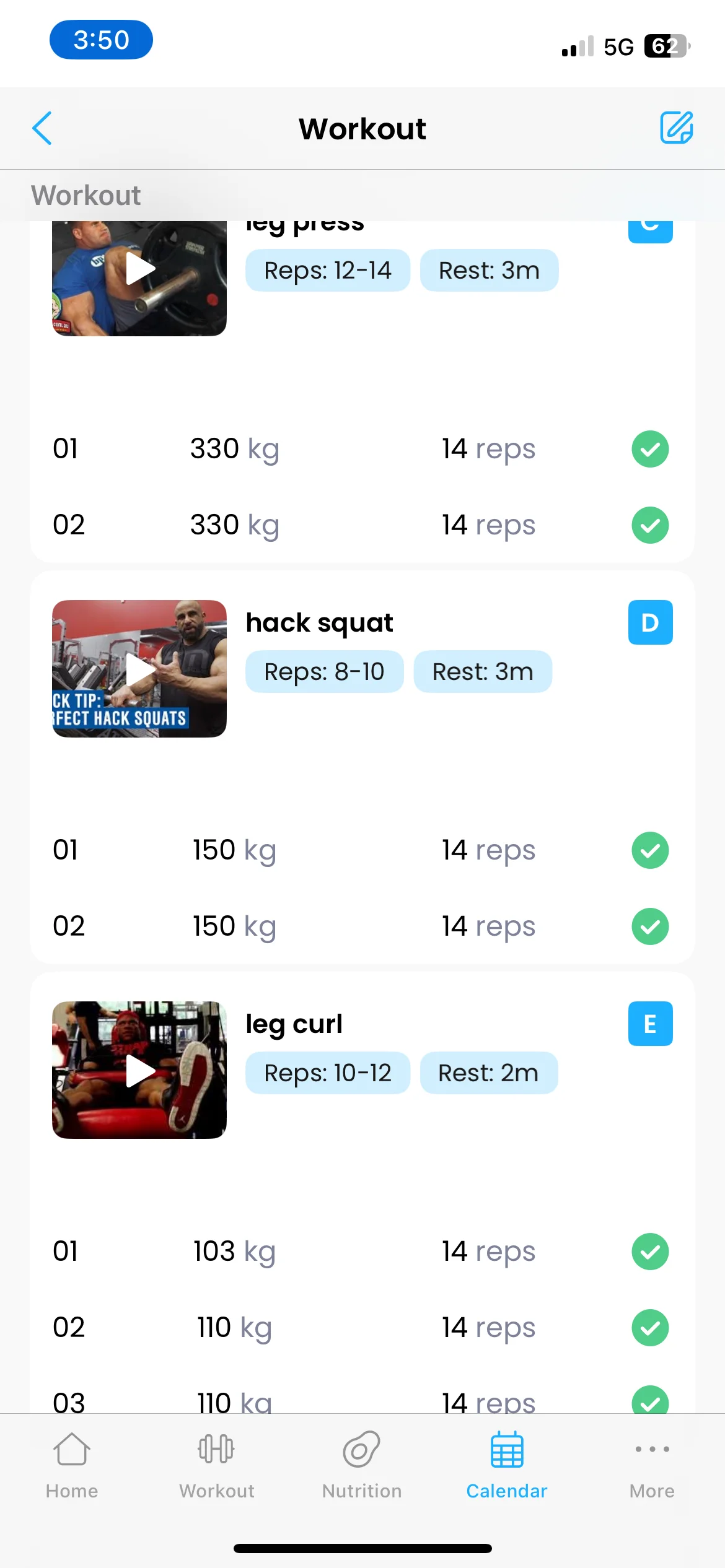This screenshot has height=1568, width=725.
Task: Play the leg curl video thumbnail
Action: [139, 1070]
